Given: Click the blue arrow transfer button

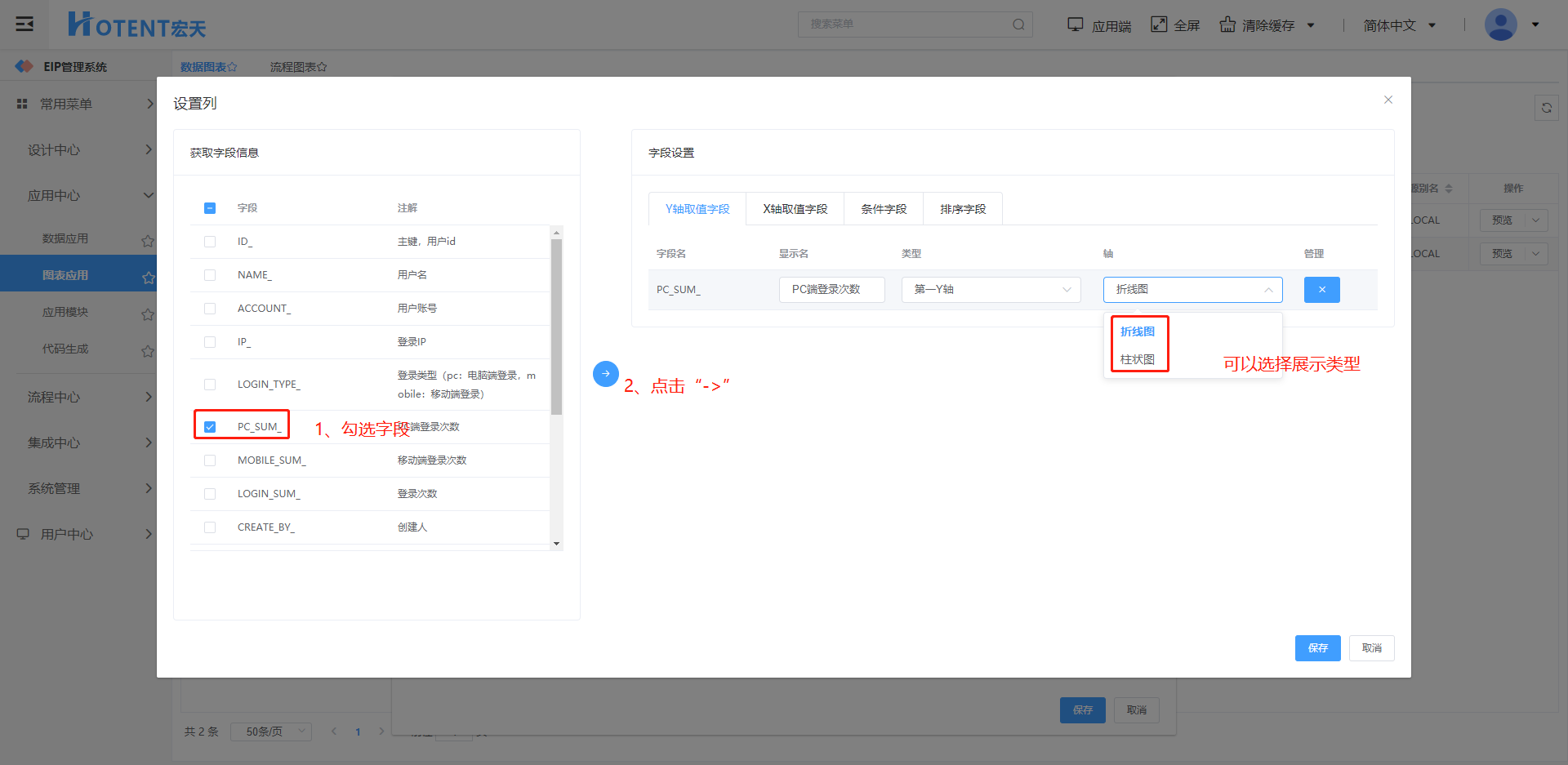Looking at the screenshot, I should pyautogui.click(x=605, y=374).
